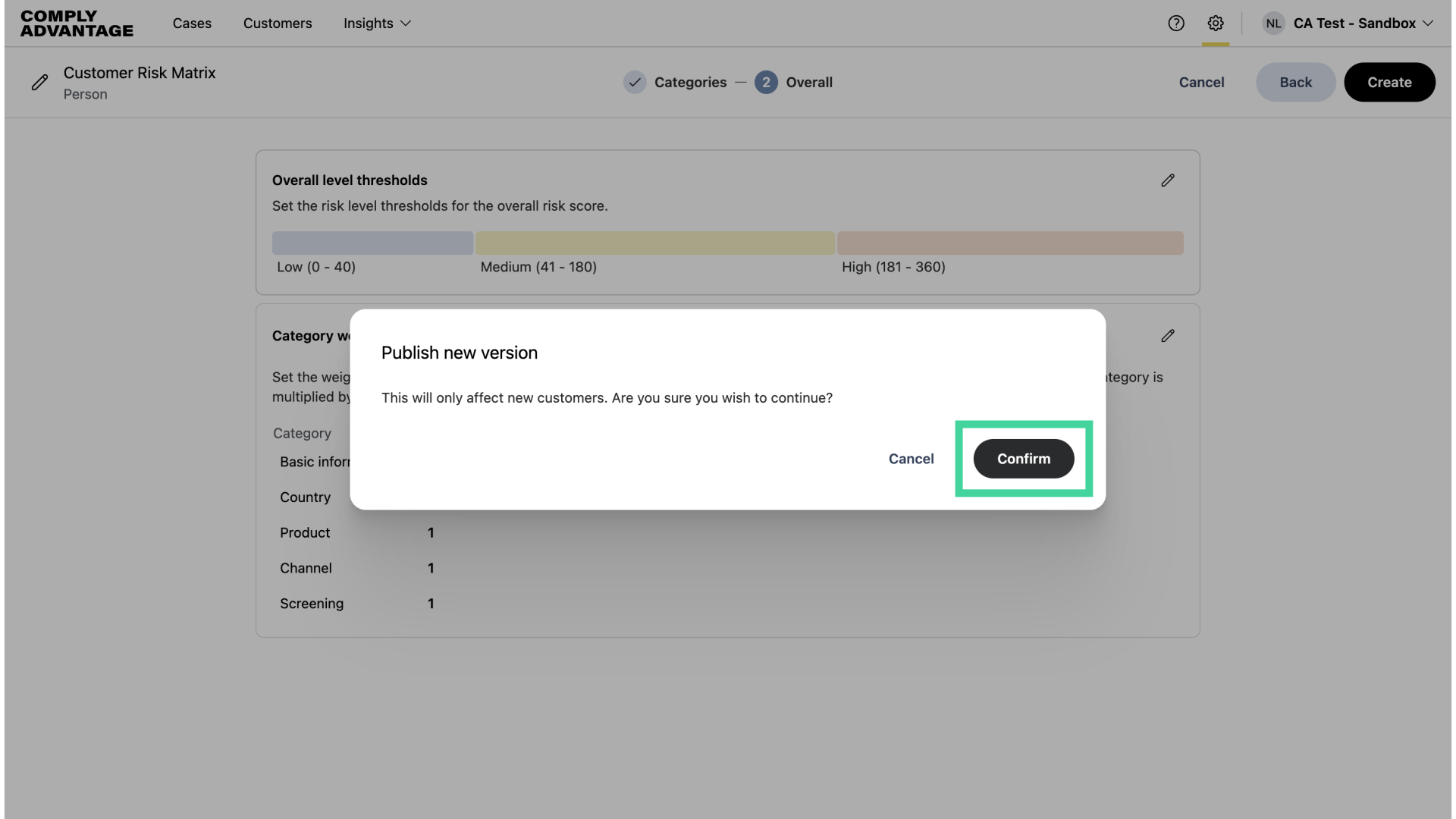1456x819 pixels.
Task: Click the Medium risk threshold bar
Action: [655, 243]
